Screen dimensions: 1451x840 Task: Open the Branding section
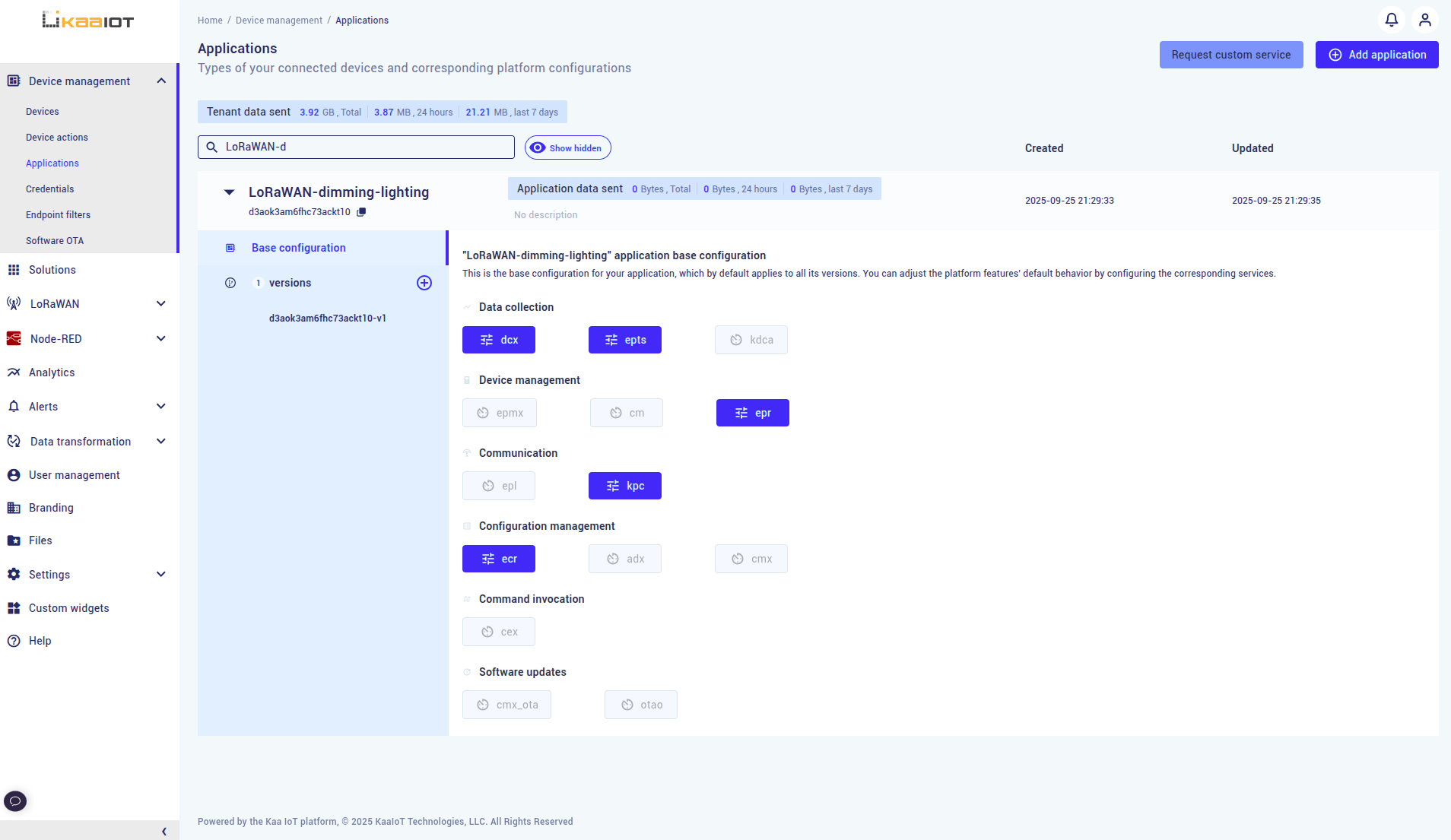click(x=50, y=507)
